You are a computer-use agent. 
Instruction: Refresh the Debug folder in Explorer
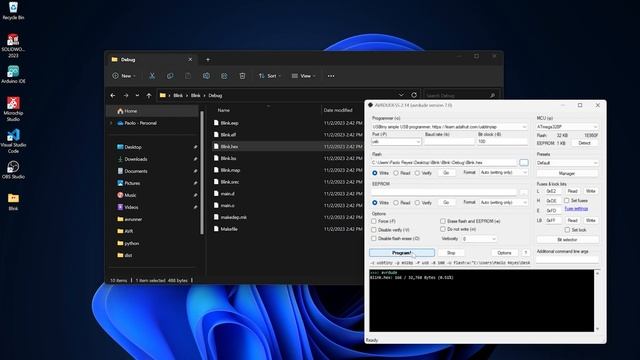click(414, 95)
